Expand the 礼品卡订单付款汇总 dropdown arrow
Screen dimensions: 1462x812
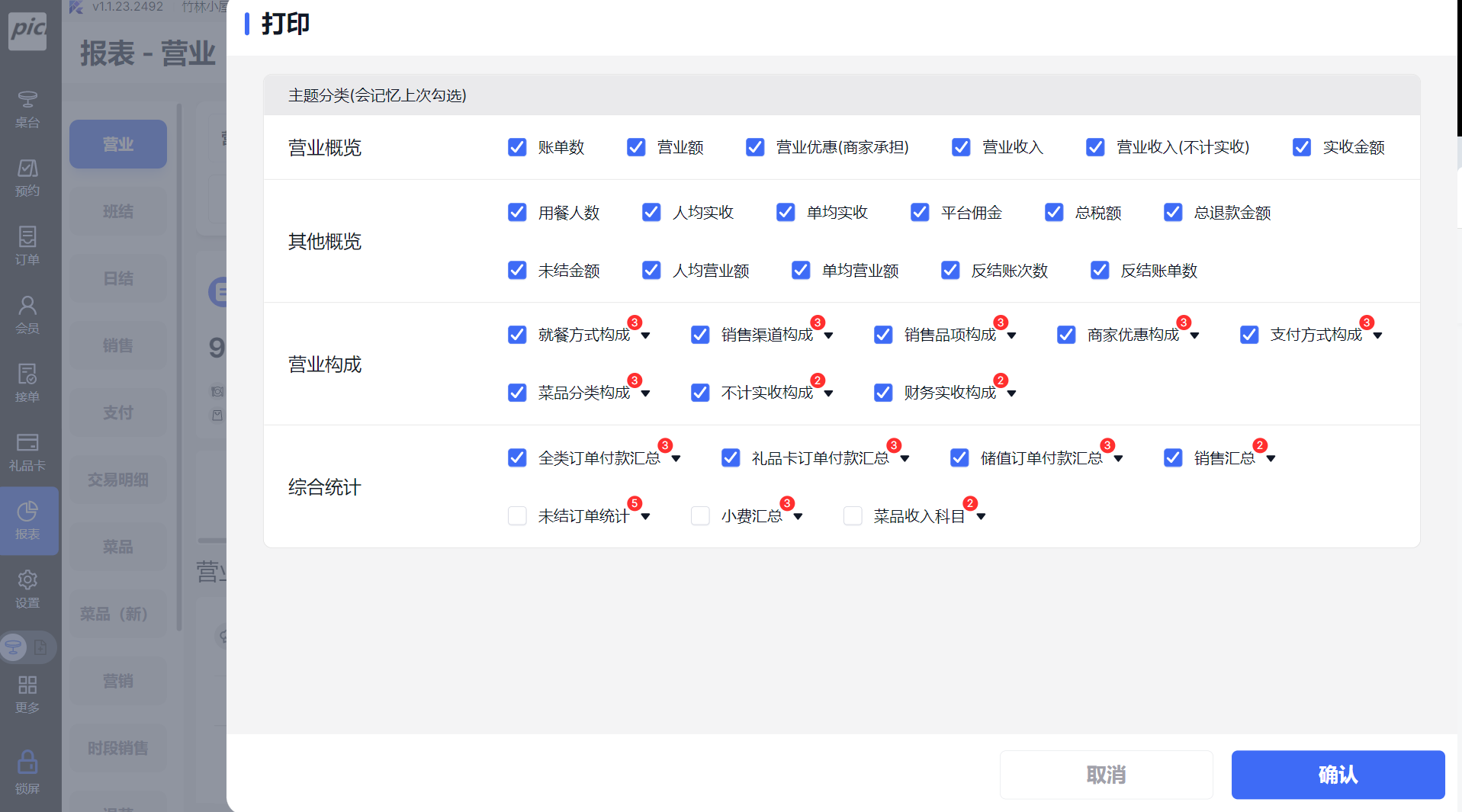[905, 459]
